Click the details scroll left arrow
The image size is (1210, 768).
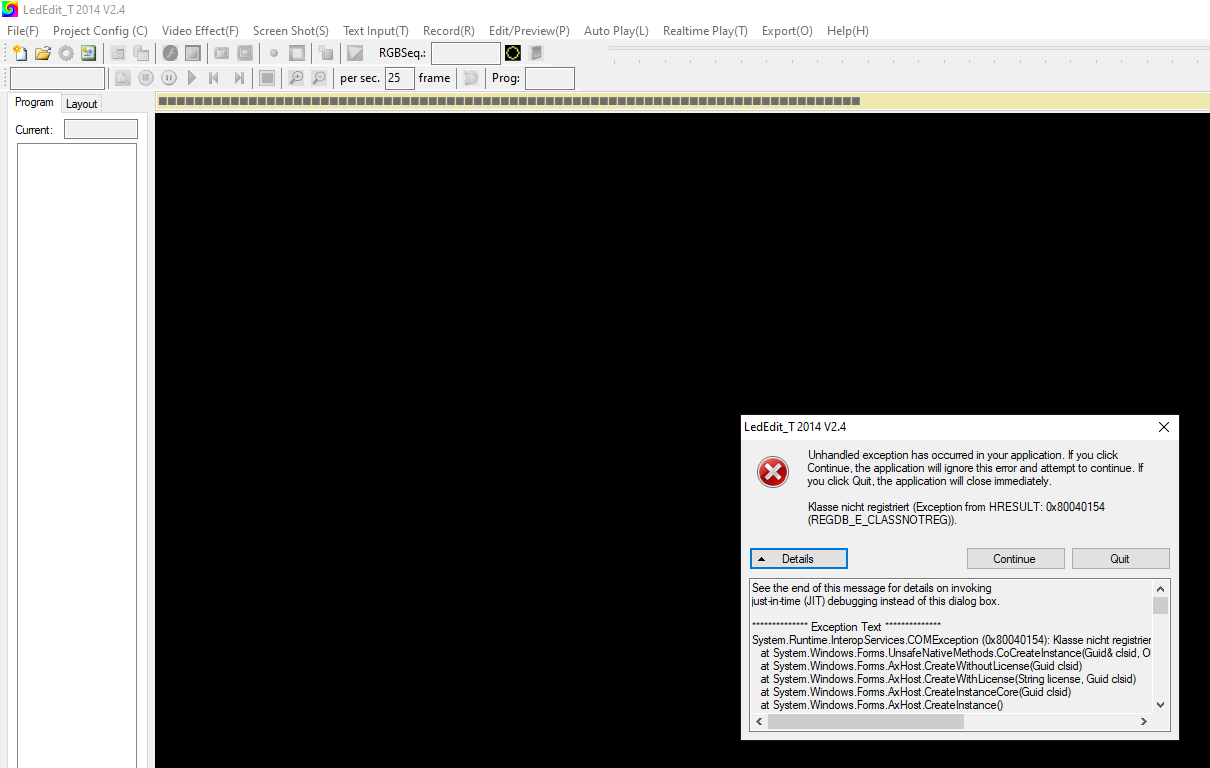coord(758,721)
